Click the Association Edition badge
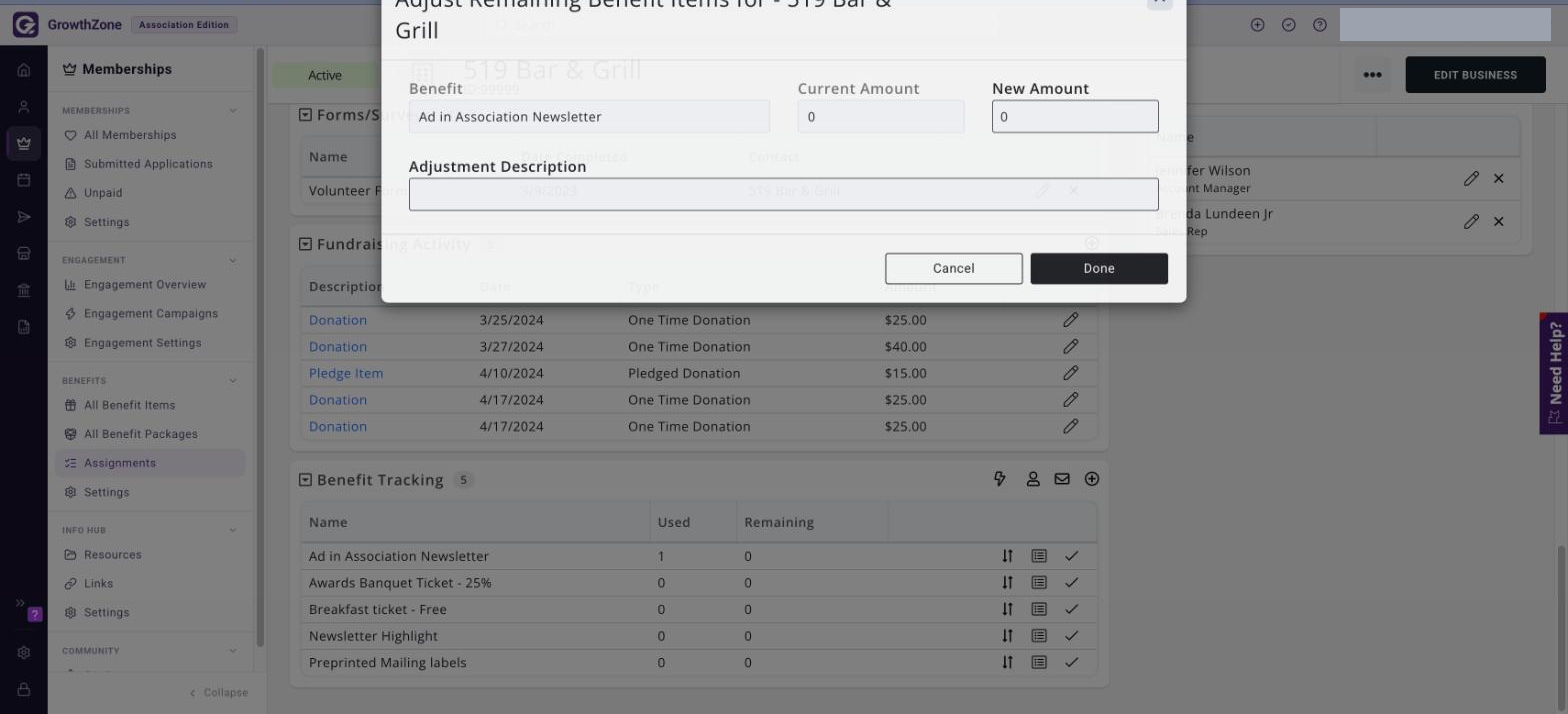Viewport: 1568px width, 714px height. pos(184,25)
